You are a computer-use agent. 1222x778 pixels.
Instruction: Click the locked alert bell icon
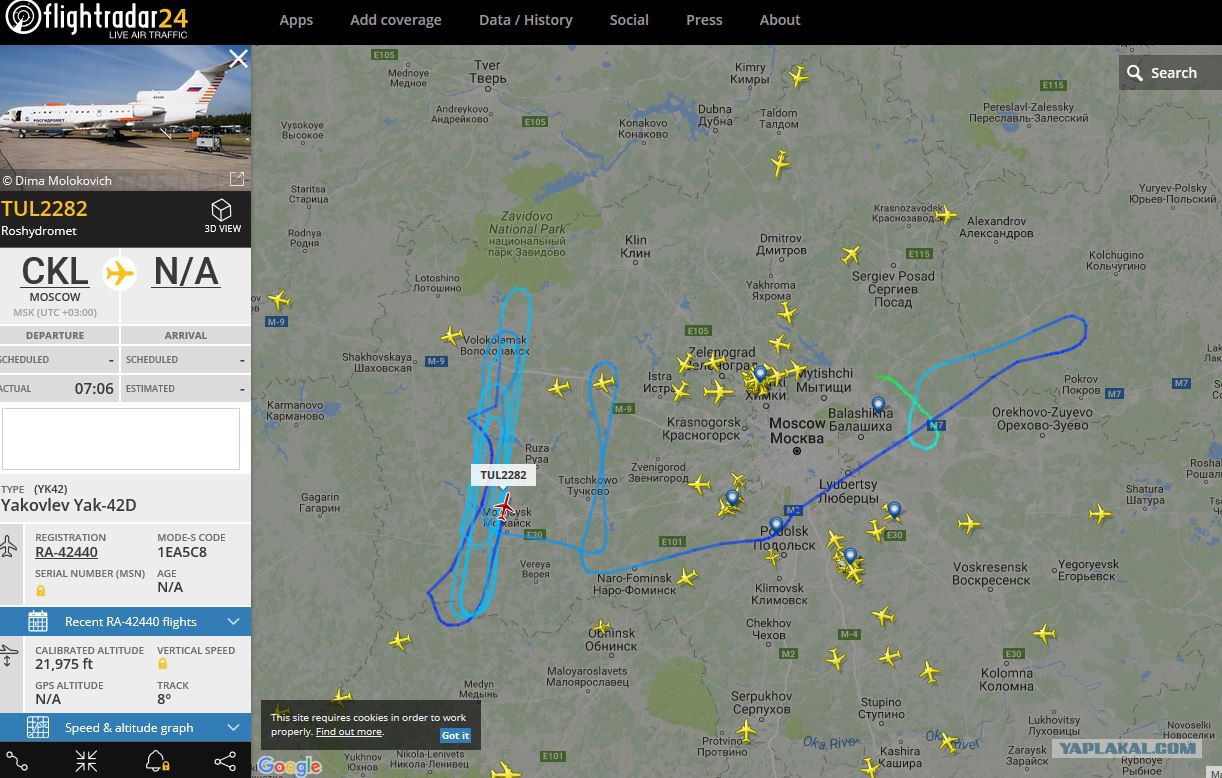point(156,761)
